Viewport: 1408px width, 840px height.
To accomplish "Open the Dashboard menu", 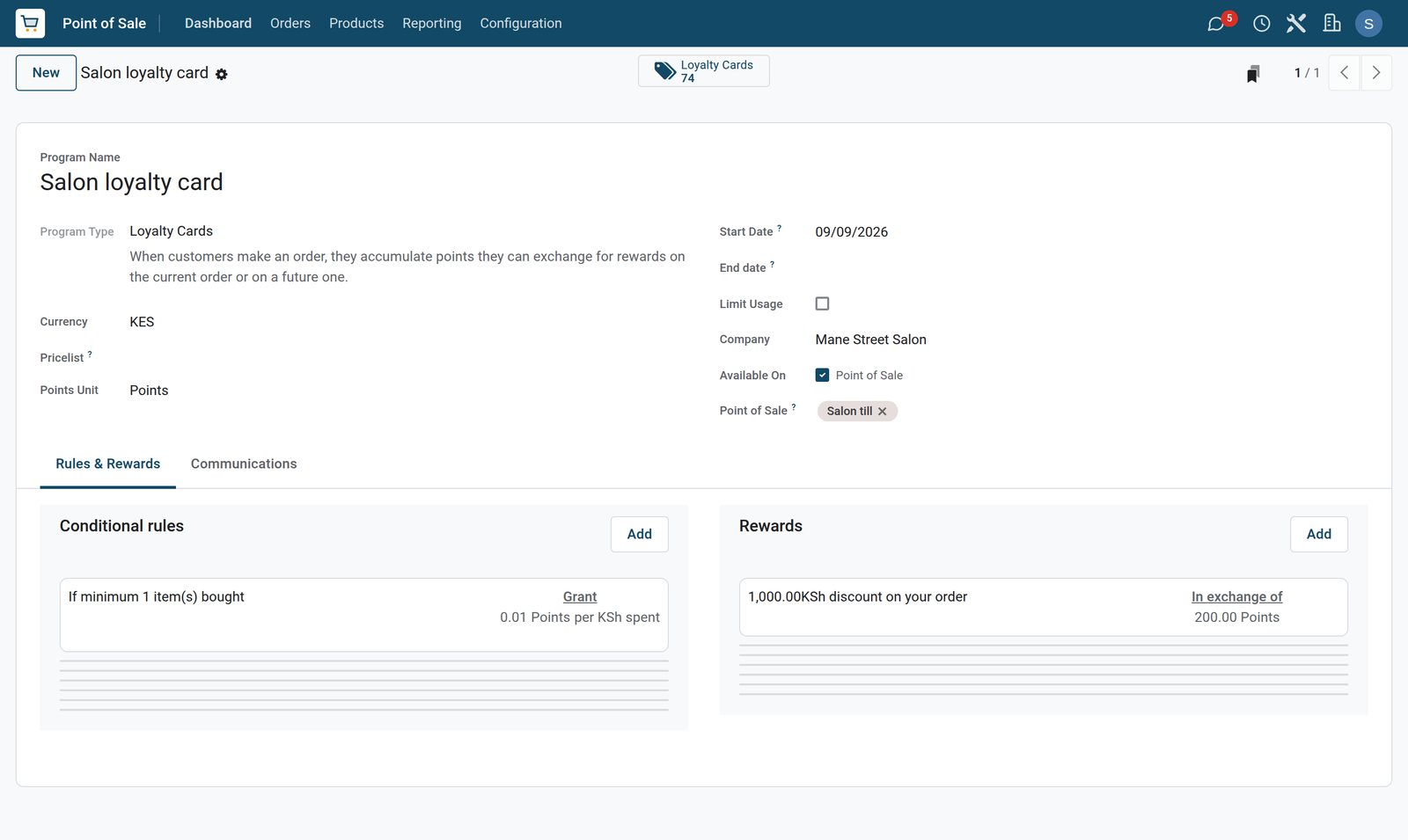I will tap(218, 24).
